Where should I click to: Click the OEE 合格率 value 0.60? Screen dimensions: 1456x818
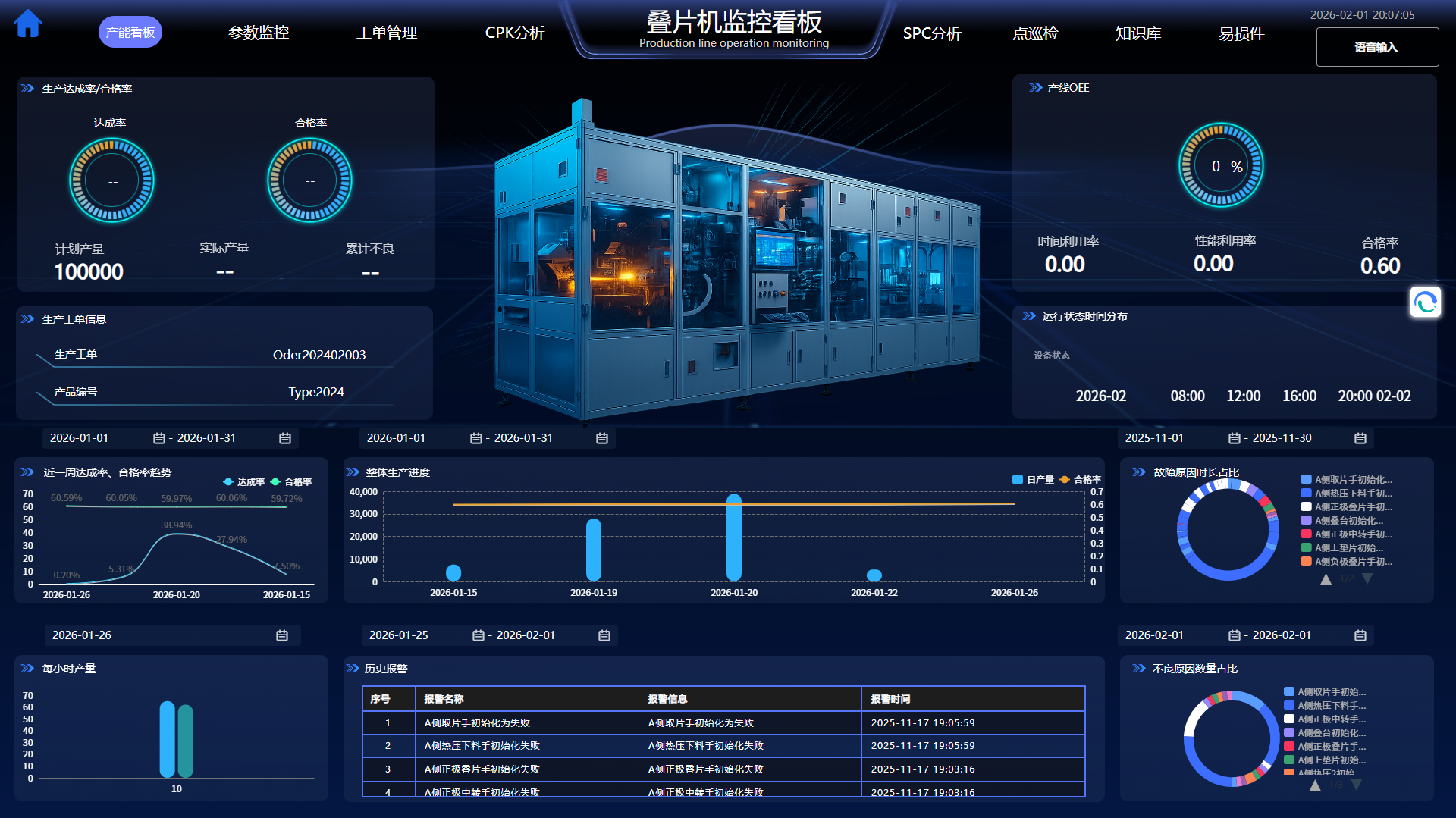coord(1380,266)
